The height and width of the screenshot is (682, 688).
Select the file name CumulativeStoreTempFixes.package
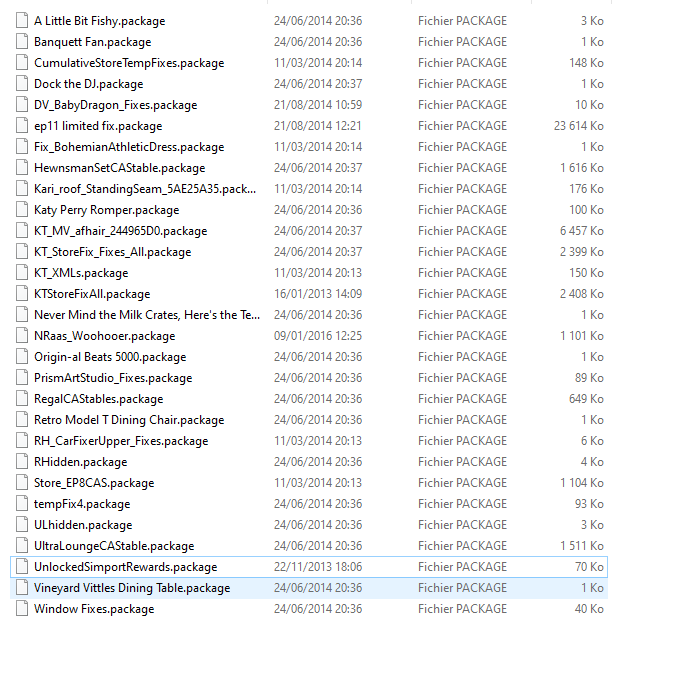(x=129, y=63)
